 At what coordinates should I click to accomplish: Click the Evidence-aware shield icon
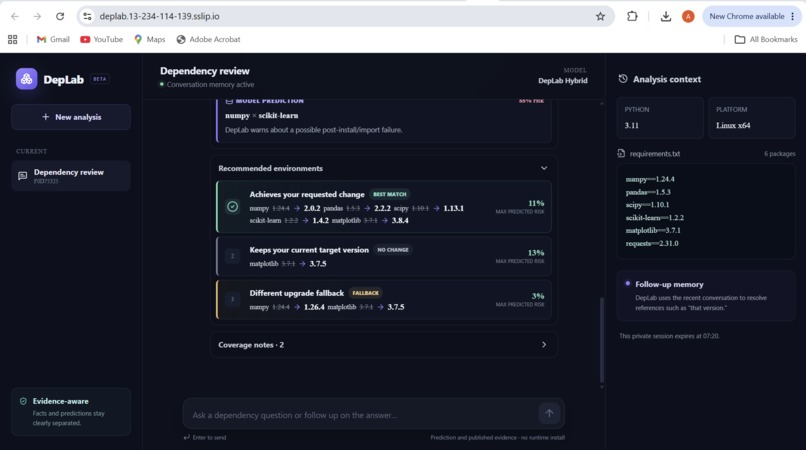pos(23,401)
